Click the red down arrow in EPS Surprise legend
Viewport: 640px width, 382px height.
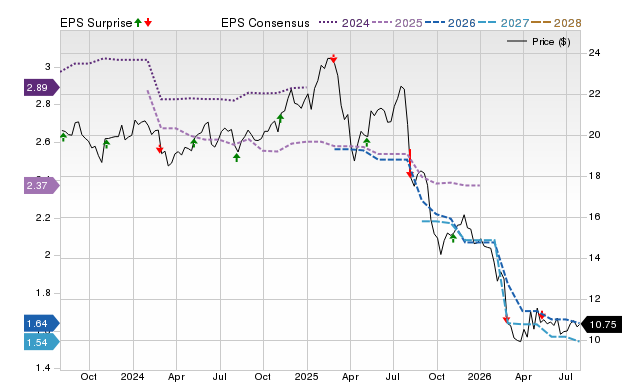coord(148,23)
